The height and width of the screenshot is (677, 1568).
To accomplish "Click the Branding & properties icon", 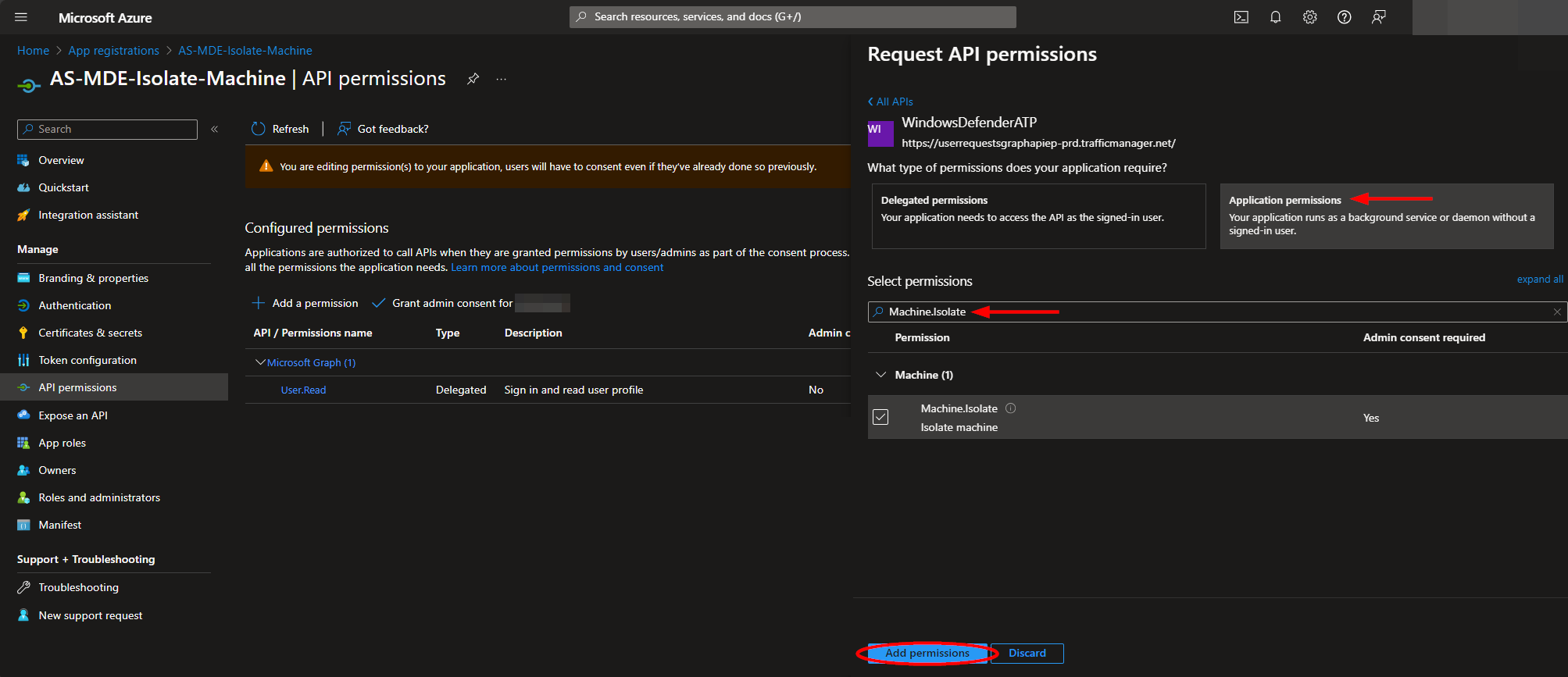I will coord(23,278).
